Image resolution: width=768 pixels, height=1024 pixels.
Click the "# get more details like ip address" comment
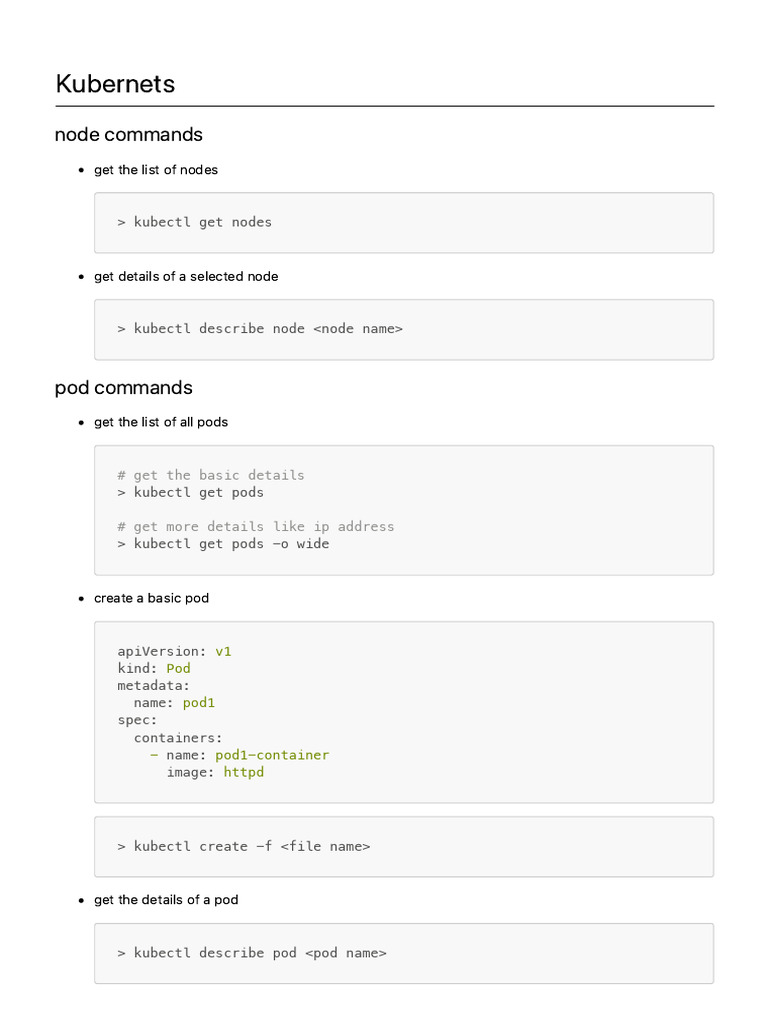pyautogui.click(x=255, y=527)
